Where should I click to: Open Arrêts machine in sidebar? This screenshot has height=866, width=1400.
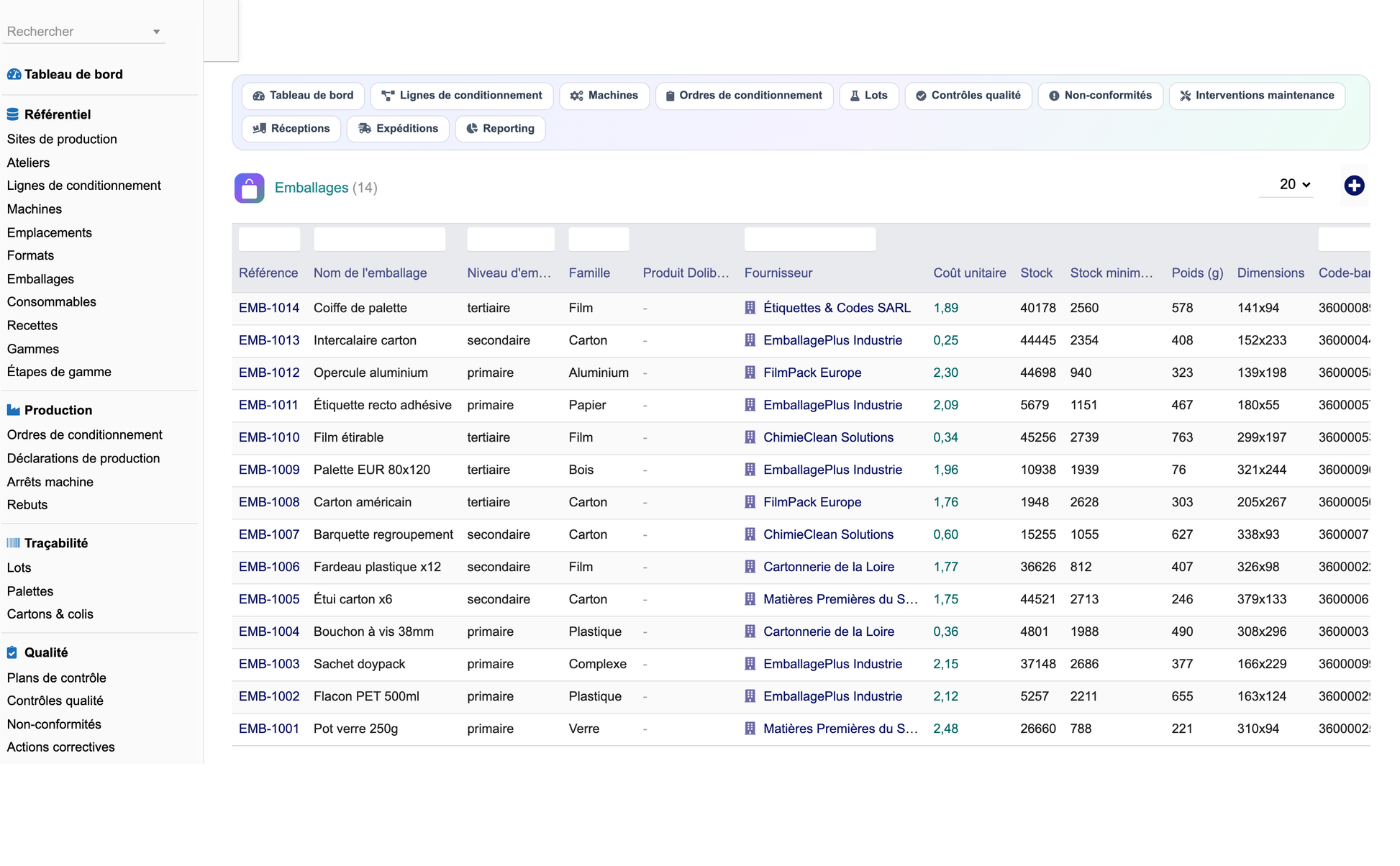(50, 482)
